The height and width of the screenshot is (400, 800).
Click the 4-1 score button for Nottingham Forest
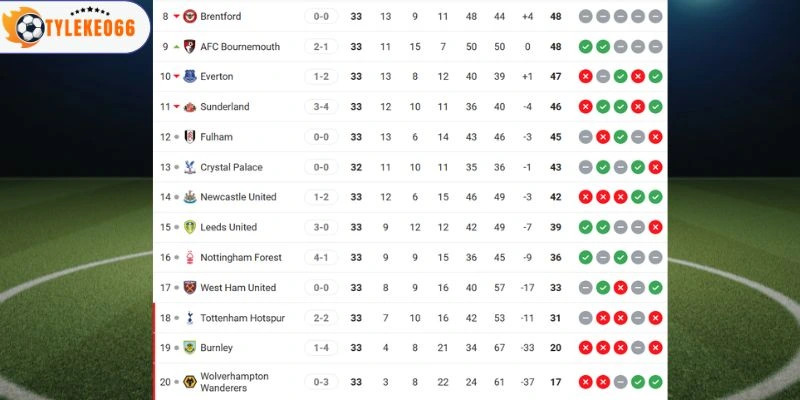321,257
